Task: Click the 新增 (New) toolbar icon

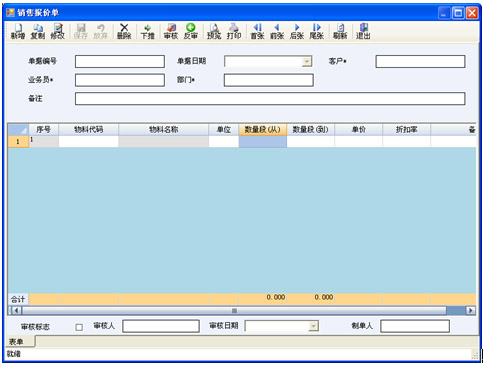Action: tap(18, 31)
